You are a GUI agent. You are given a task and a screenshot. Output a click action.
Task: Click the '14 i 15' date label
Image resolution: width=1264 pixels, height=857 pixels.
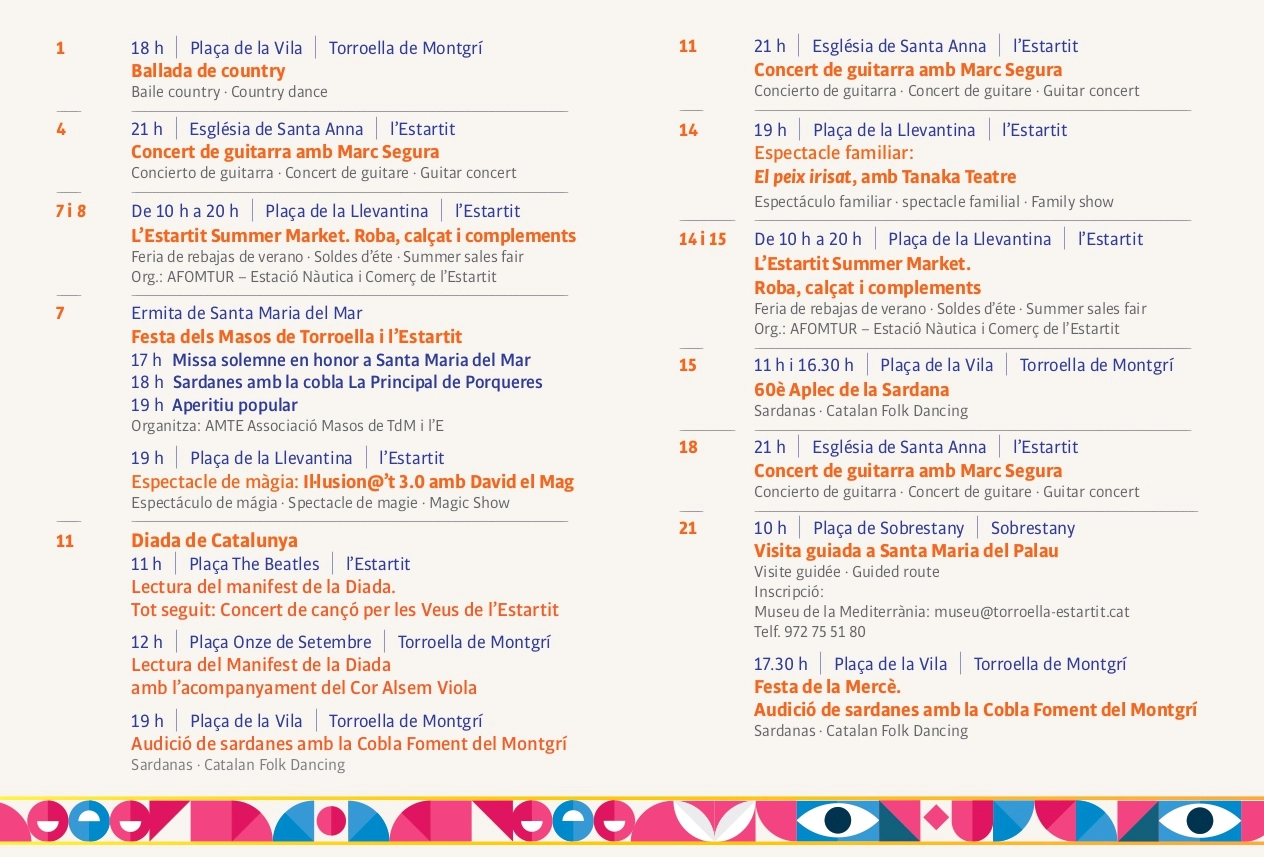(x=702, y=239)
